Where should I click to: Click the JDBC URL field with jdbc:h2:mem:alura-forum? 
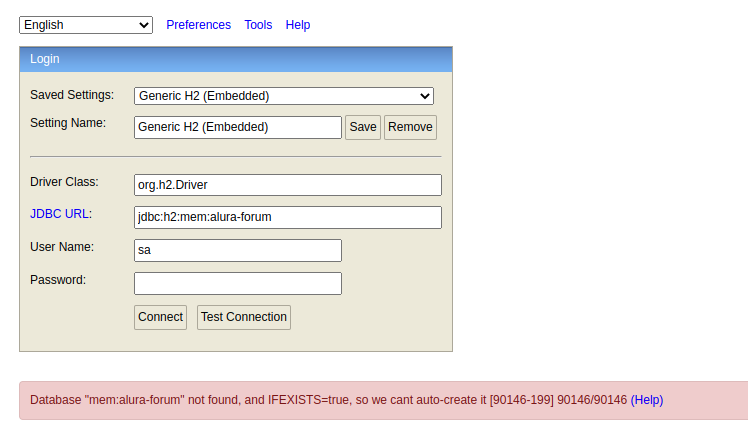pyautogui.click(x=288, y=217)
